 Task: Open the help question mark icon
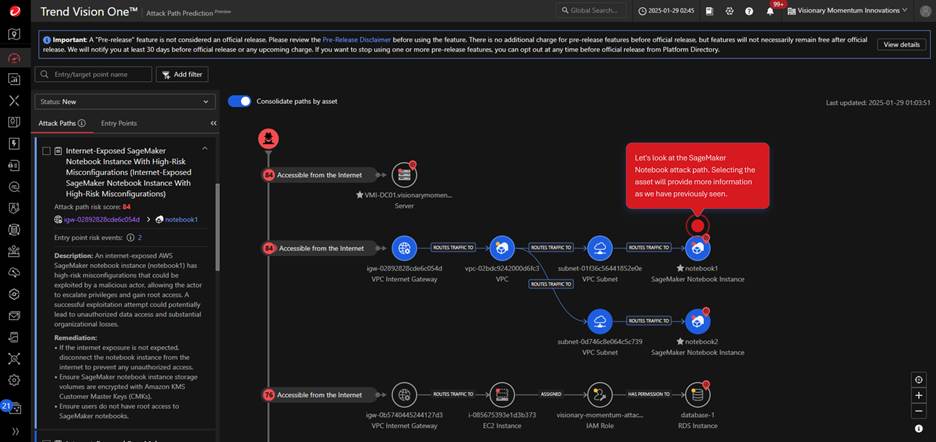(749, 11)
